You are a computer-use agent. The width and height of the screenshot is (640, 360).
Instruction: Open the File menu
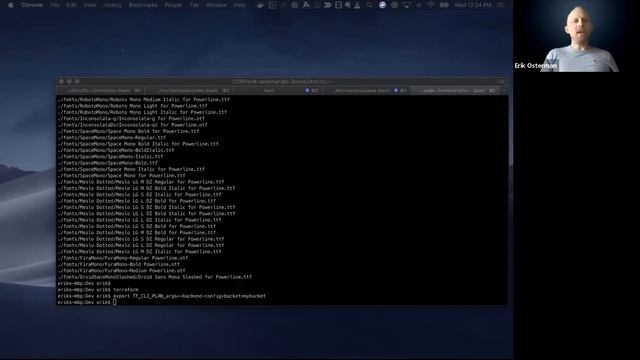[55, 5]
